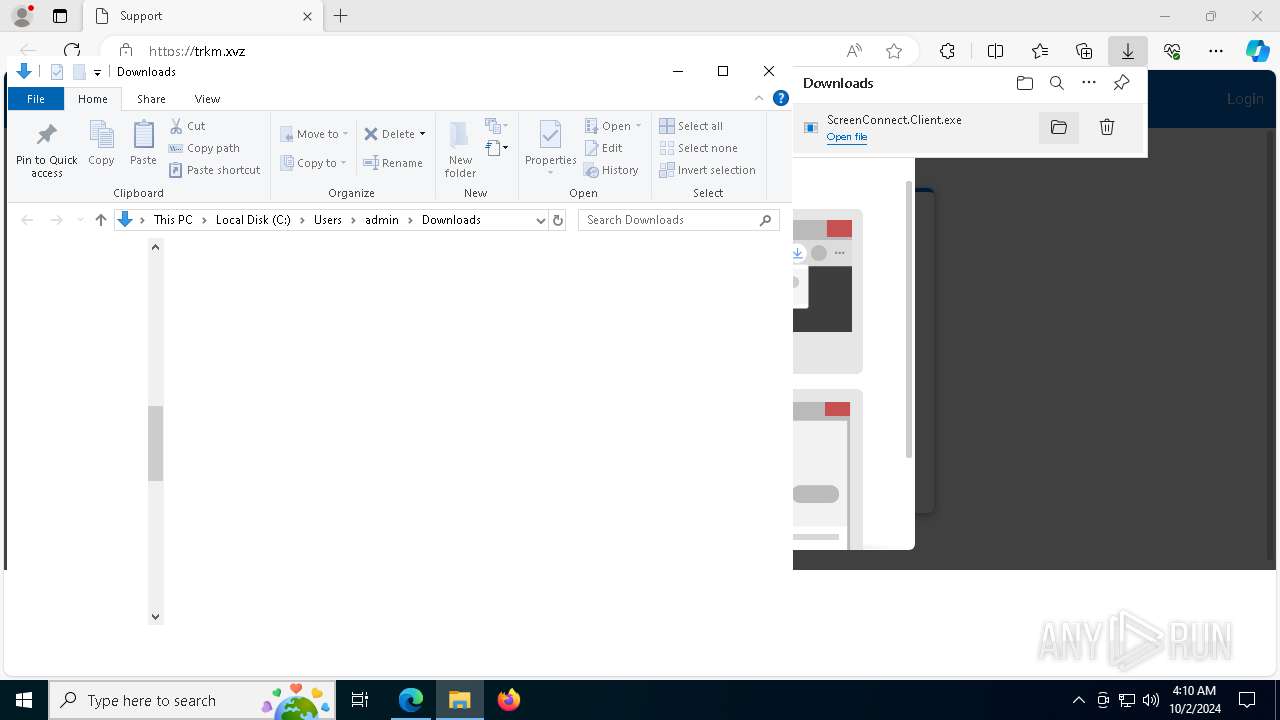The width and height of the screenshot is (1280, 720).
Task: Click the Paste ribbon button
Action: (143, 143)
